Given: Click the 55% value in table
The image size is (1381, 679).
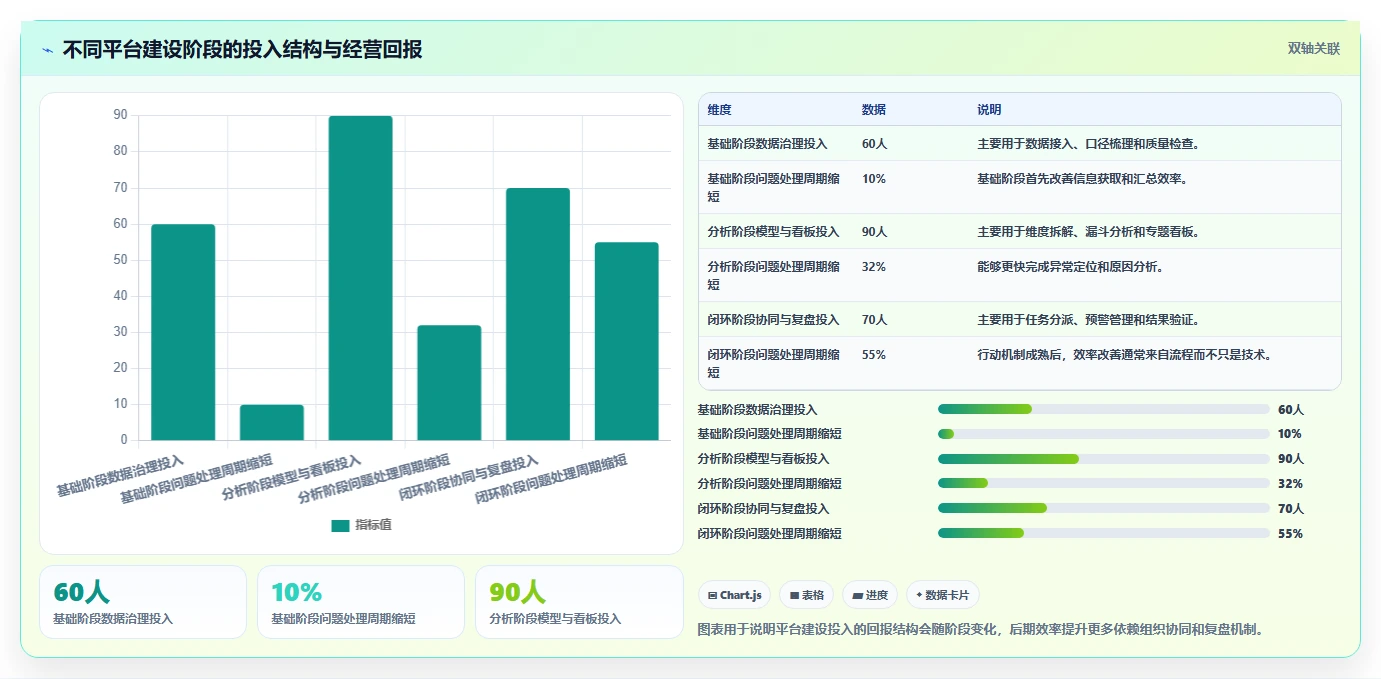Looking at the screenshot, I should click(873, 355).
